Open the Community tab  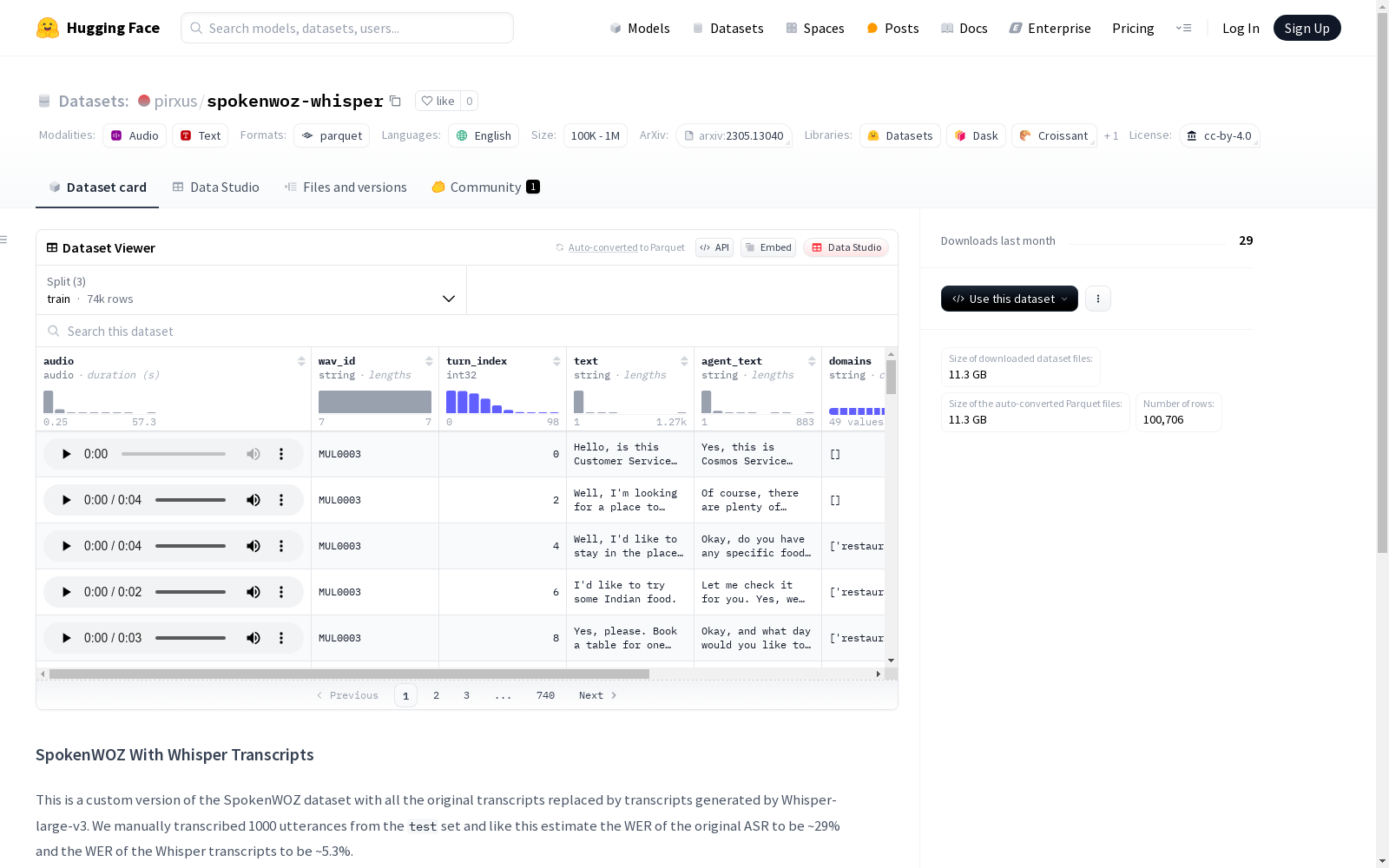(486, 187)
